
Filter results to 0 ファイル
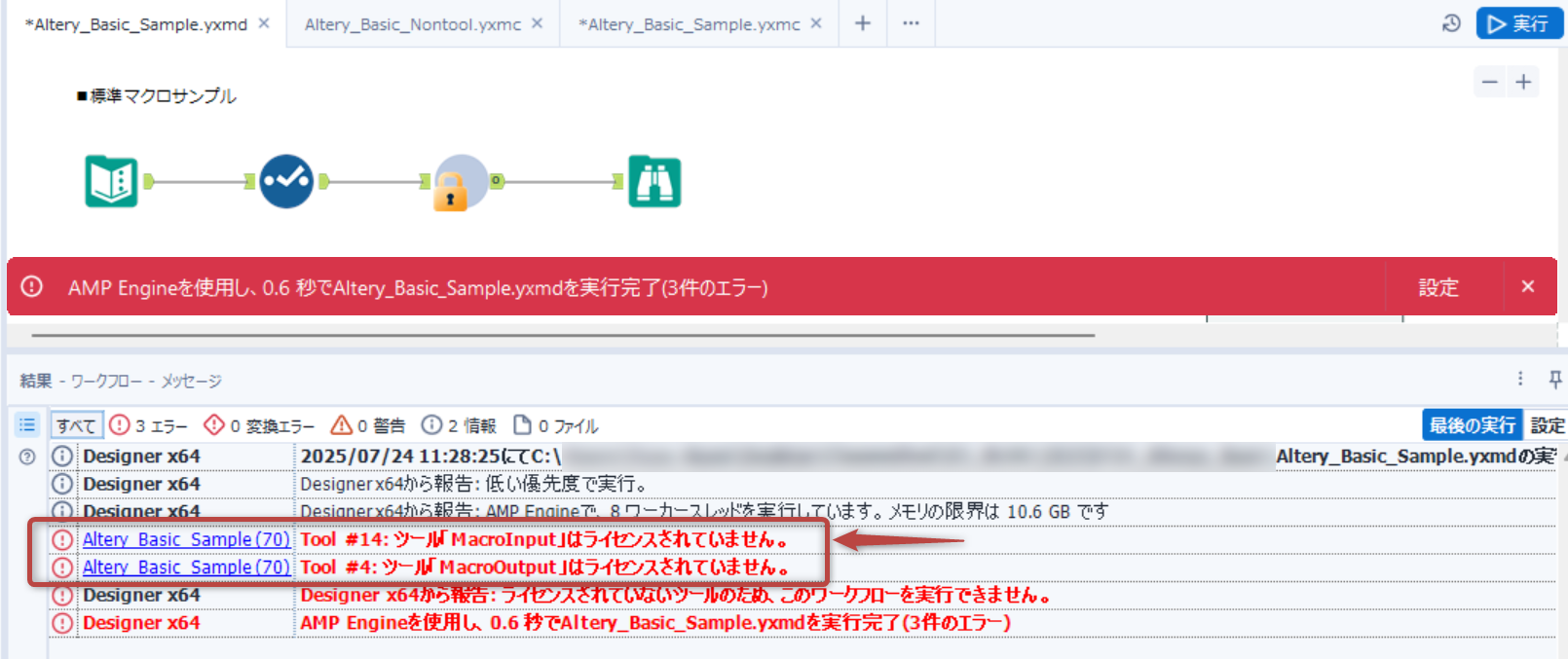[x=556, y=425]
